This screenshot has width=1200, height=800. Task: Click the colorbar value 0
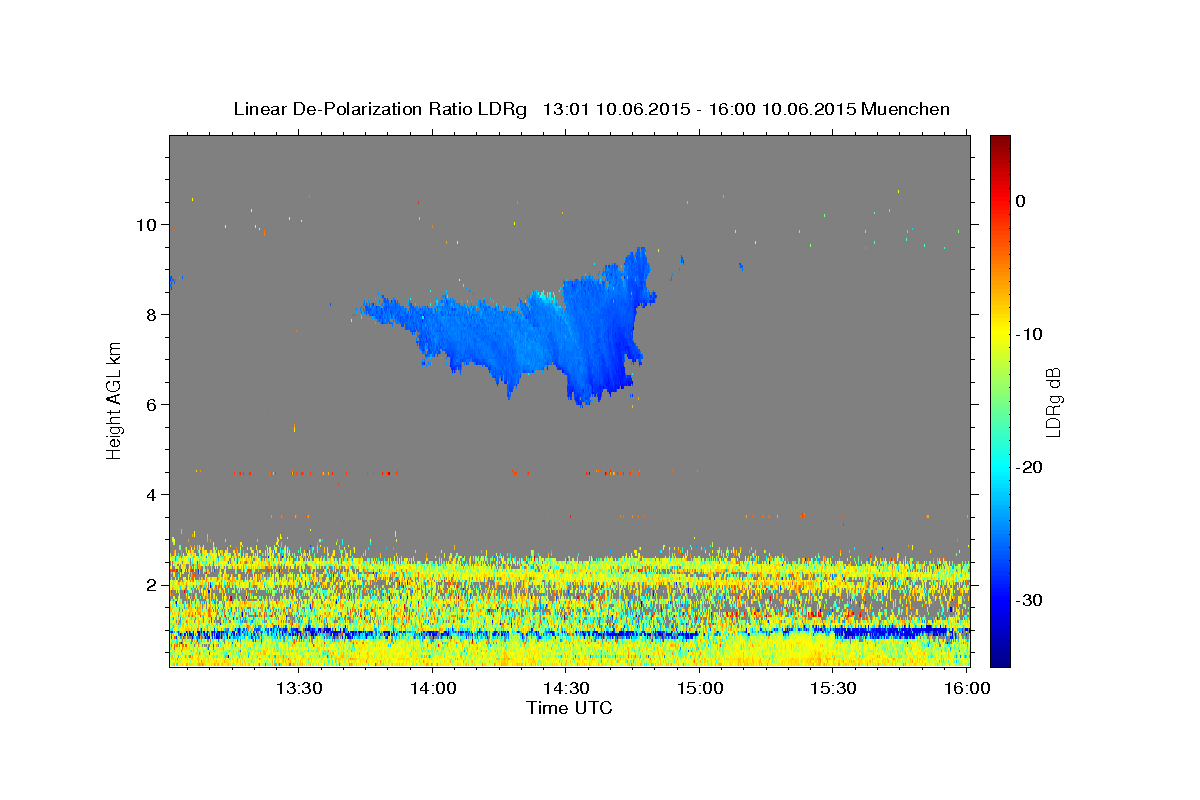(1021, 201)
